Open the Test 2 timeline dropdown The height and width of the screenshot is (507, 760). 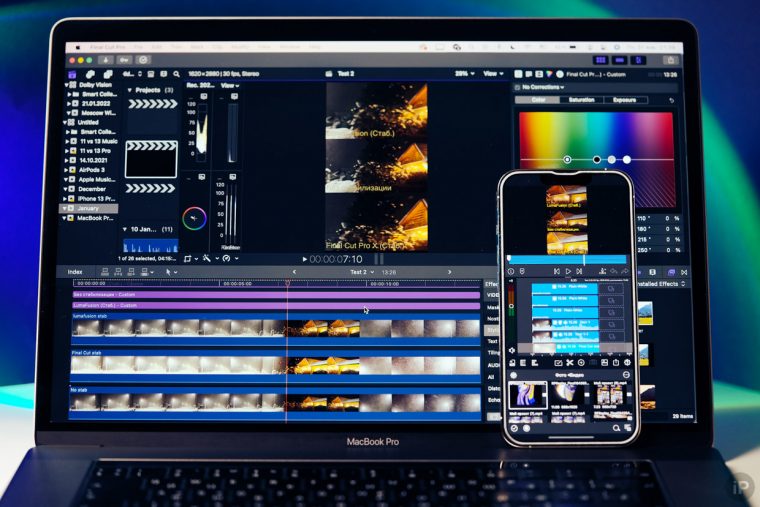362,272
